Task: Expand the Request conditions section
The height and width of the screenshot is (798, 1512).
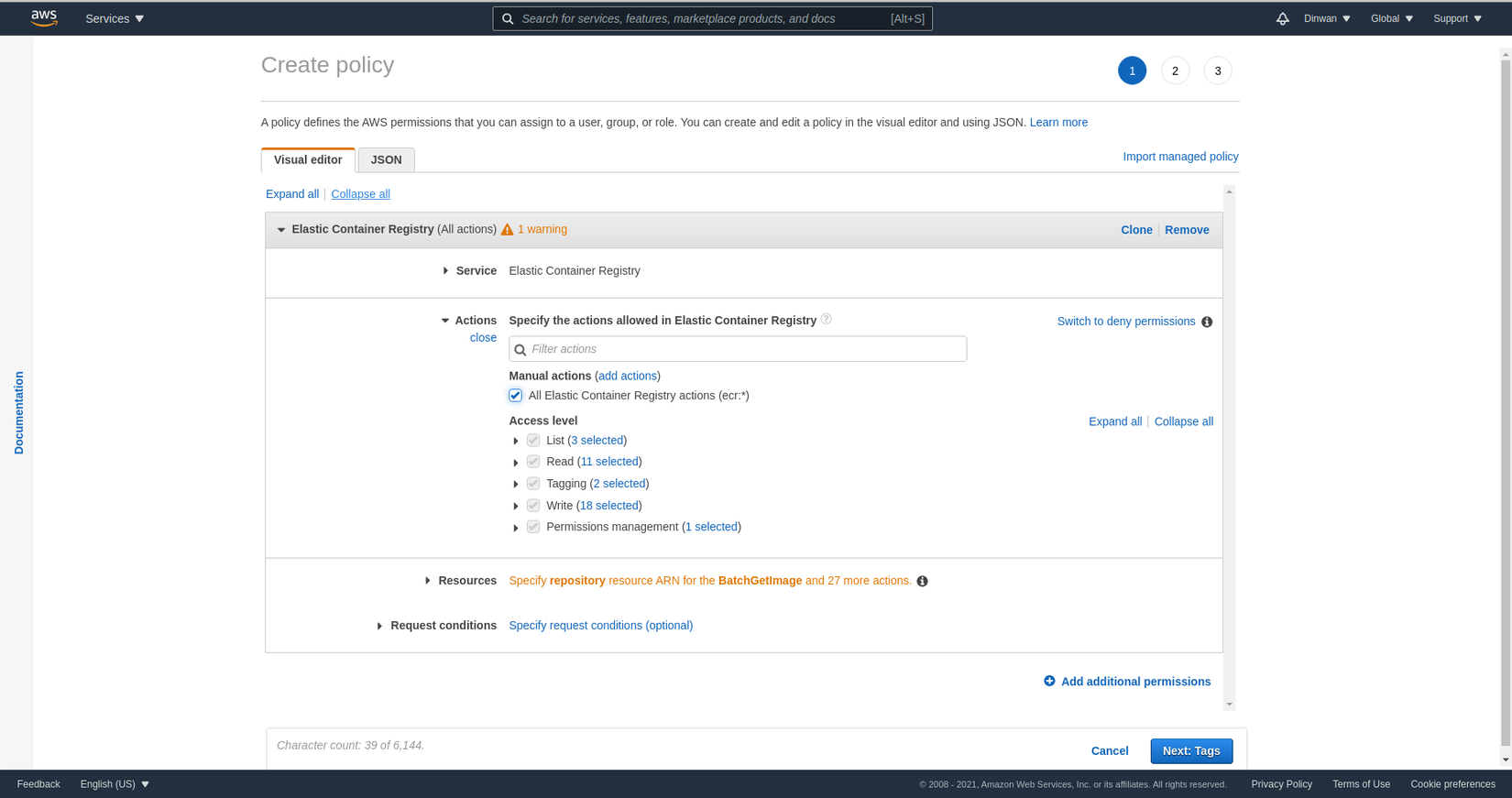Action: click(379, 626)
